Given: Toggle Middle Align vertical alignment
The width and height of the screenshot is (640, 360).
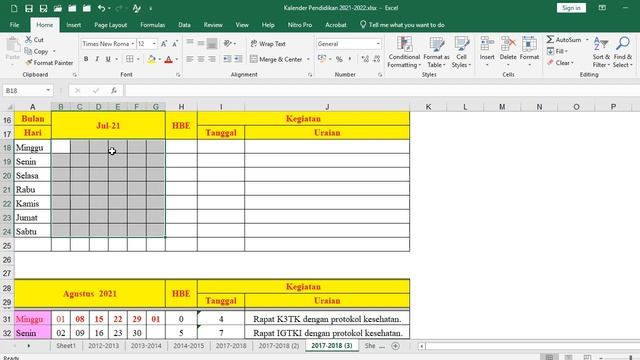Looking at the screenshot, I should 201,43.
